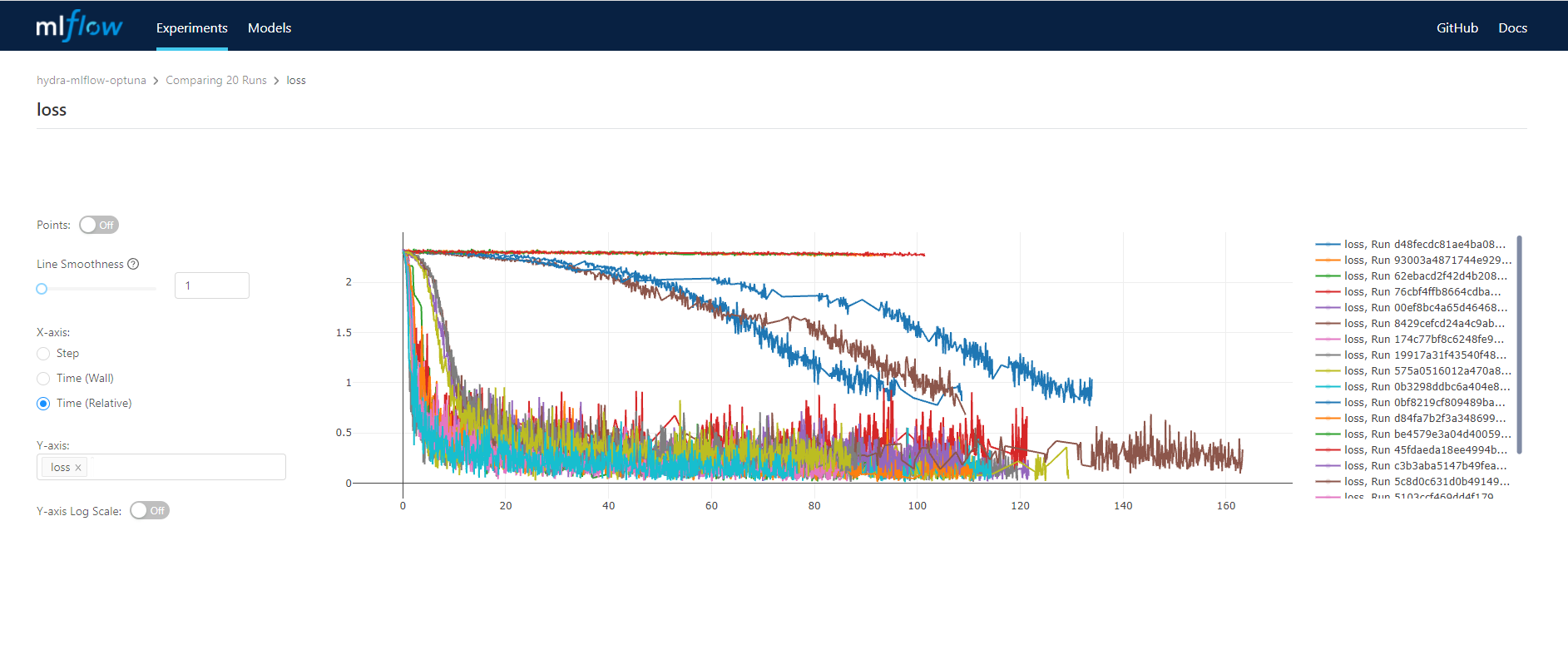
Task: Open the Line Smoothness help icon
Action: pyautogui.click(x=133, y=264)
